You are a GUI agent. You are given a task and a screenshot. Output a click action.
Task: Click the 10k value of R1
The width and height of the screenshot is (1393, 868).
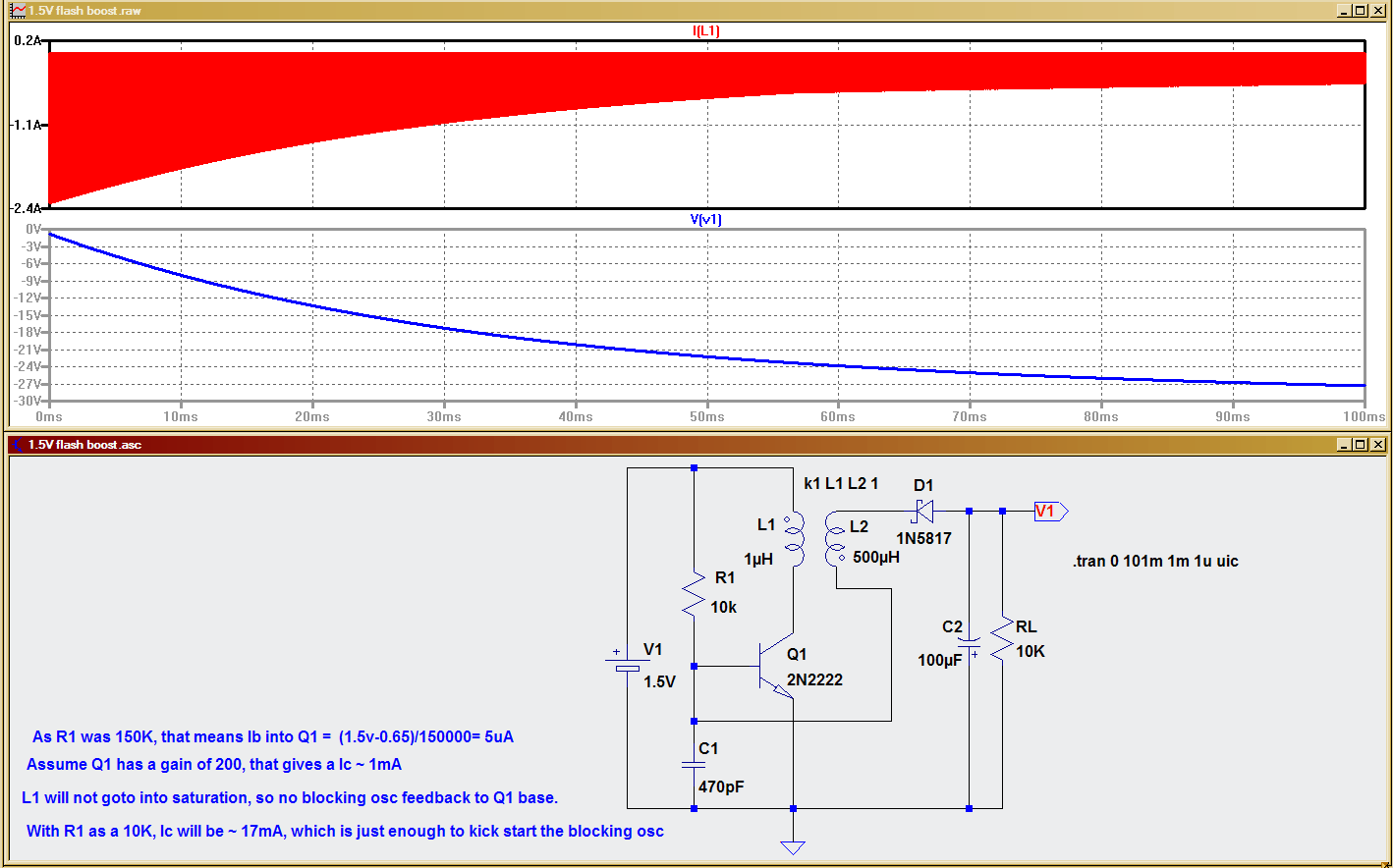(x=724, y=607)
